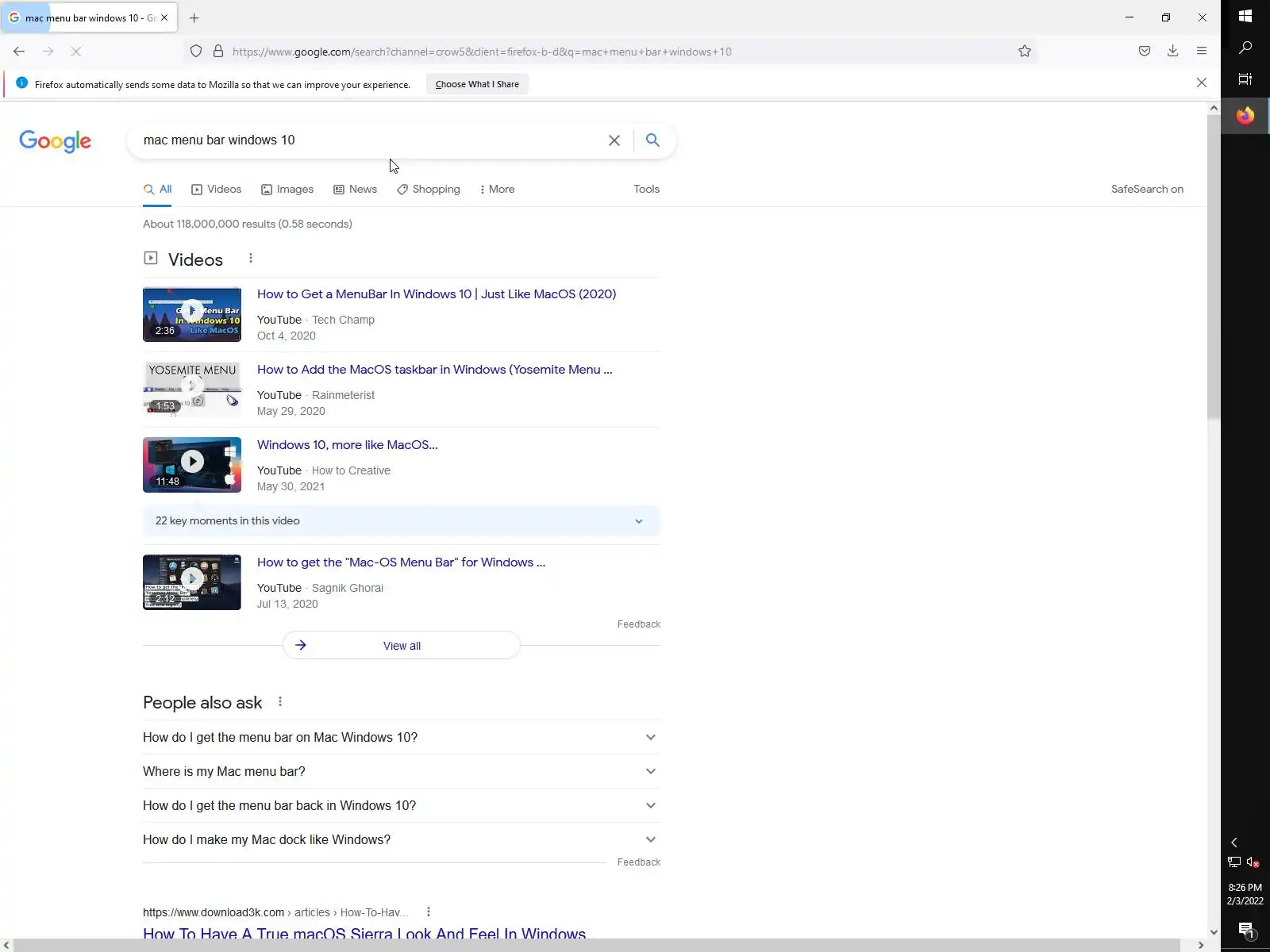This screenshot has height=952, width=1270.
Task: Click the Firefox back arrow button
Action: pos(19,52)
